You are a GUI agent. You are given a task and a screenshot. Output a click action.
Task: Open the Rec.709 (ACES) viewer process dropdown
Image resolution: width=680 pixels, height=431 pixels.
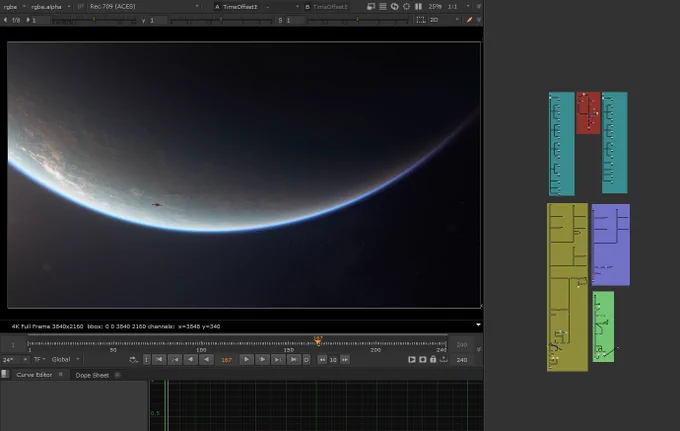144,7
